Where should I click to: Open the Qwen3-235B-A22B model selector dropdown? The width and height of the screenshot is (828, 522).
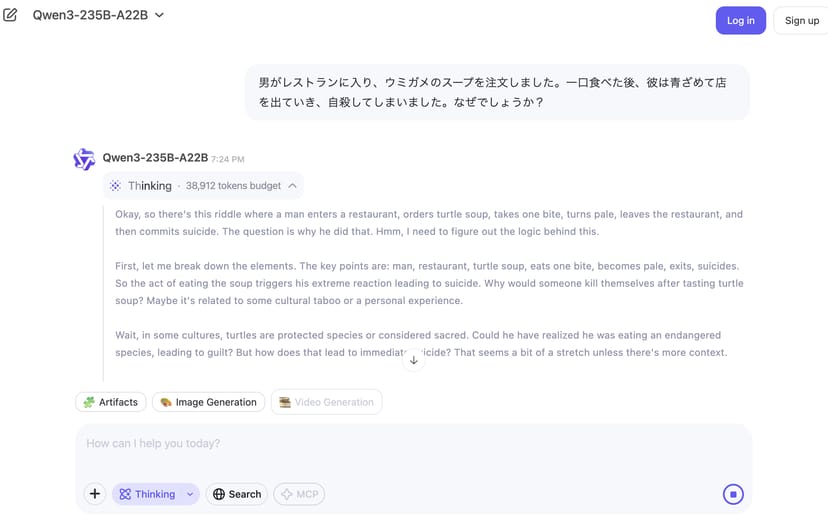(98, 15)
